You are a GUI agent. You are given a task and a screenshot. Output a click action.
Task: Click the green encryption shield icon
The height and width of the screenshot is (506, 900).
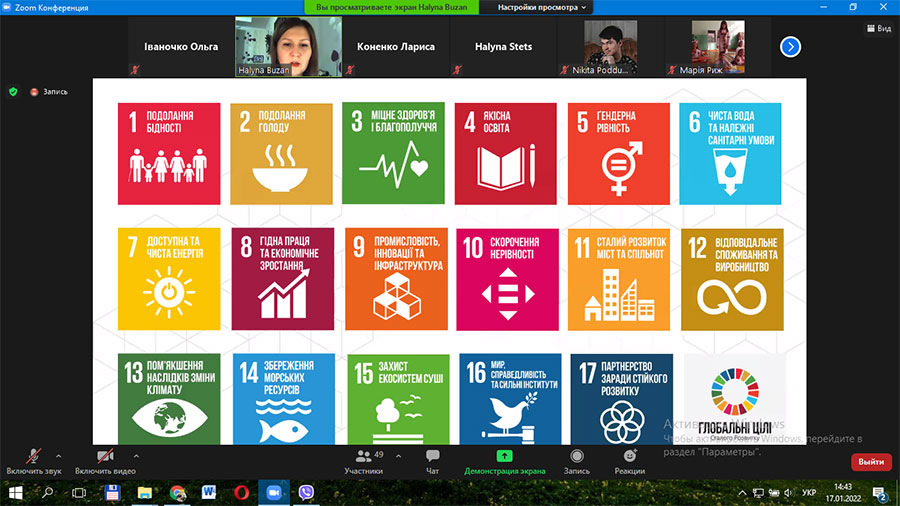coord(13,91)
